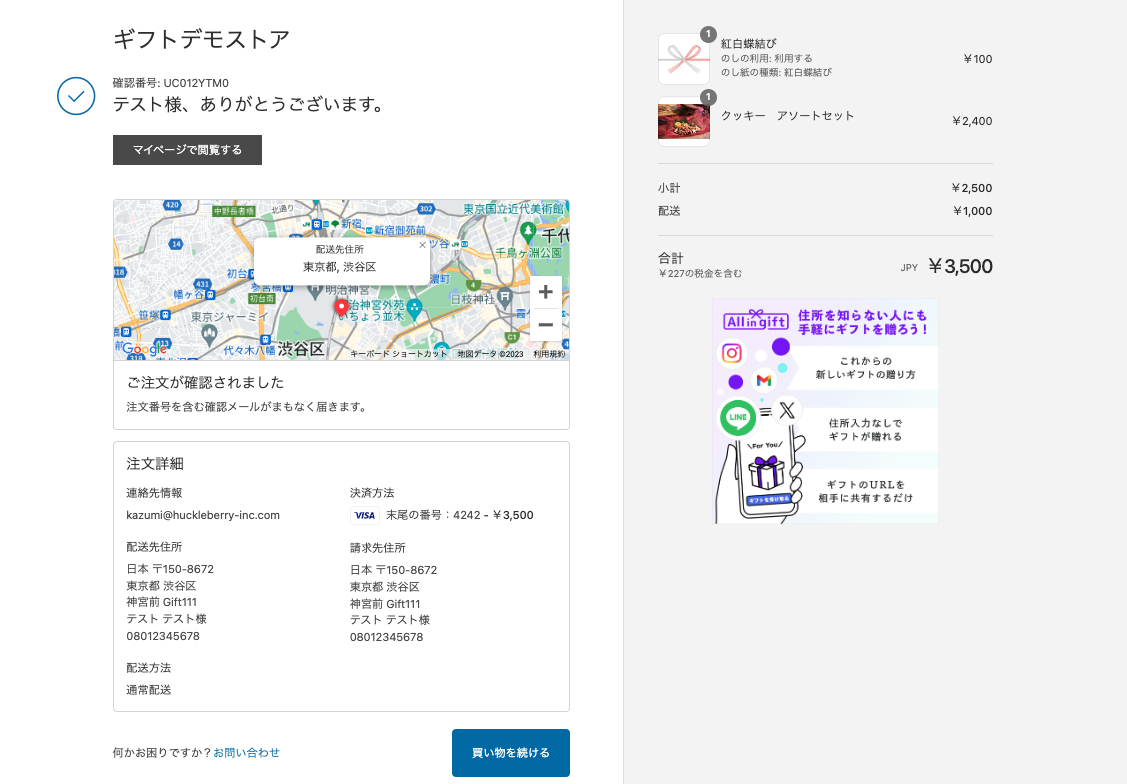The width and height of the screenshot is (1127, 784).
Task: Open the map's 利用規約 terms link
Action: (x=548, y=354)
